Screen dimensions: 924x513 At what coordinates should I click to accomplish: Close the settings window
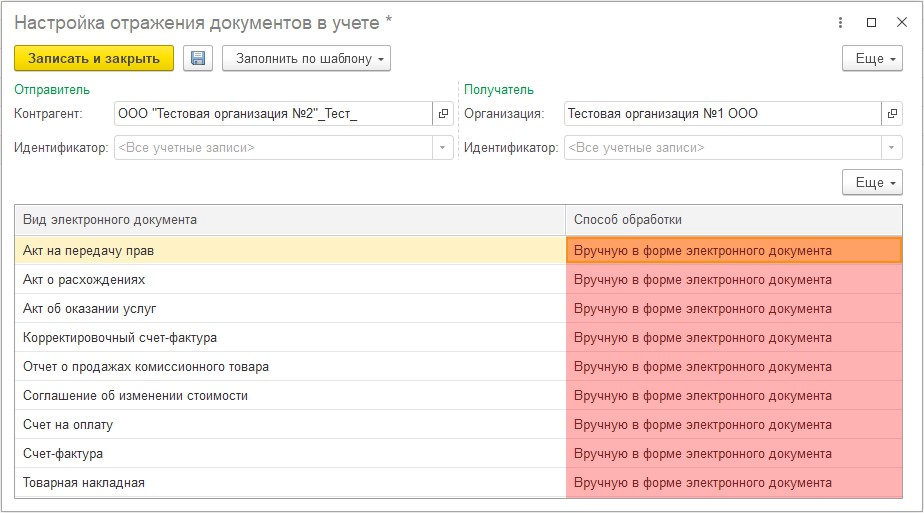pyautogui.click(x=902, y=22)
